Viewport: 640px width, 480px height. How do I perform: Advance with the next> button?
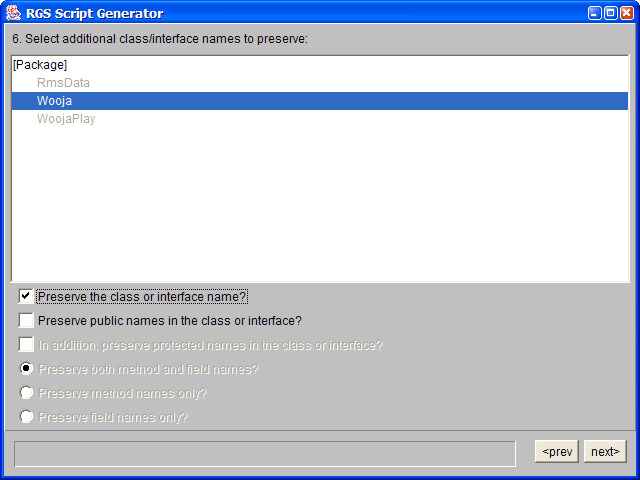(x=605, y=451)
